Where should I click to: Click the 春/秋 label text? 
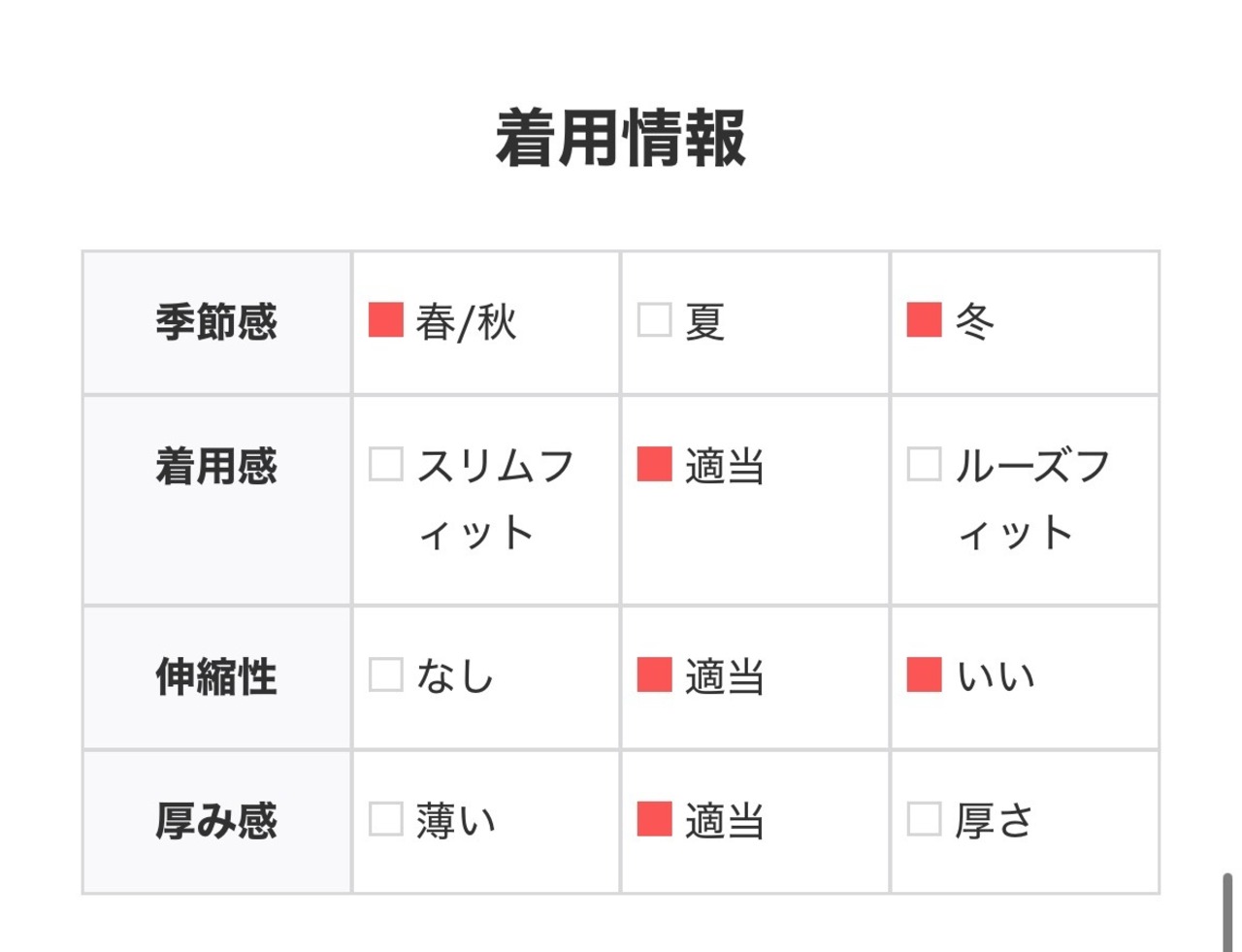(x=467, y=322)
